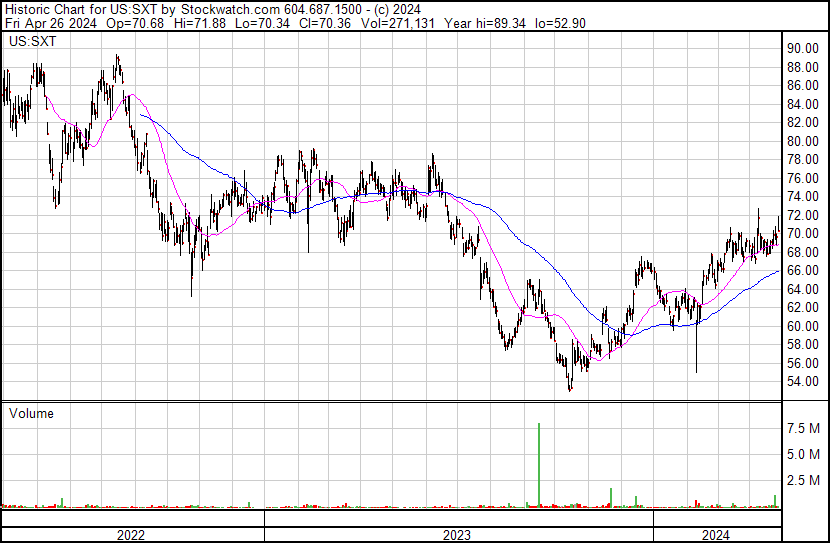Screen dimensions: 830x543
Task: Click the 58.00 price axis label
Action: click(802, 345)
